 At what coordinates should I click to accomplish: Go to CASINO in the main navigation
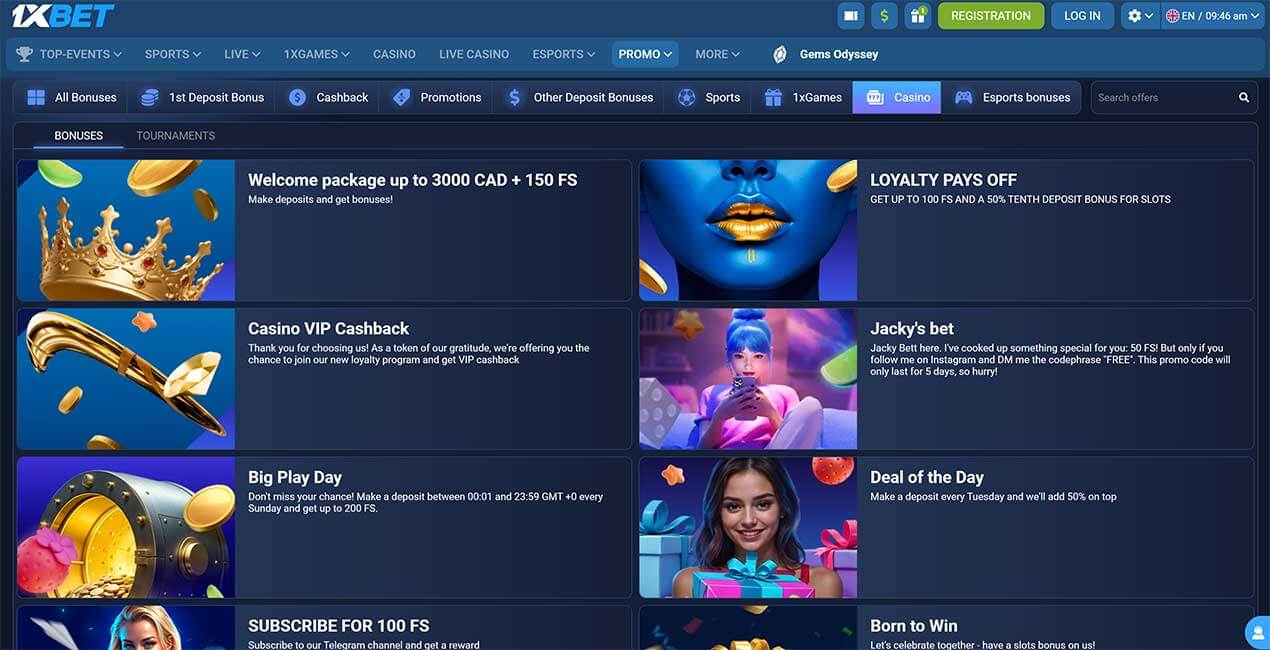394,54
